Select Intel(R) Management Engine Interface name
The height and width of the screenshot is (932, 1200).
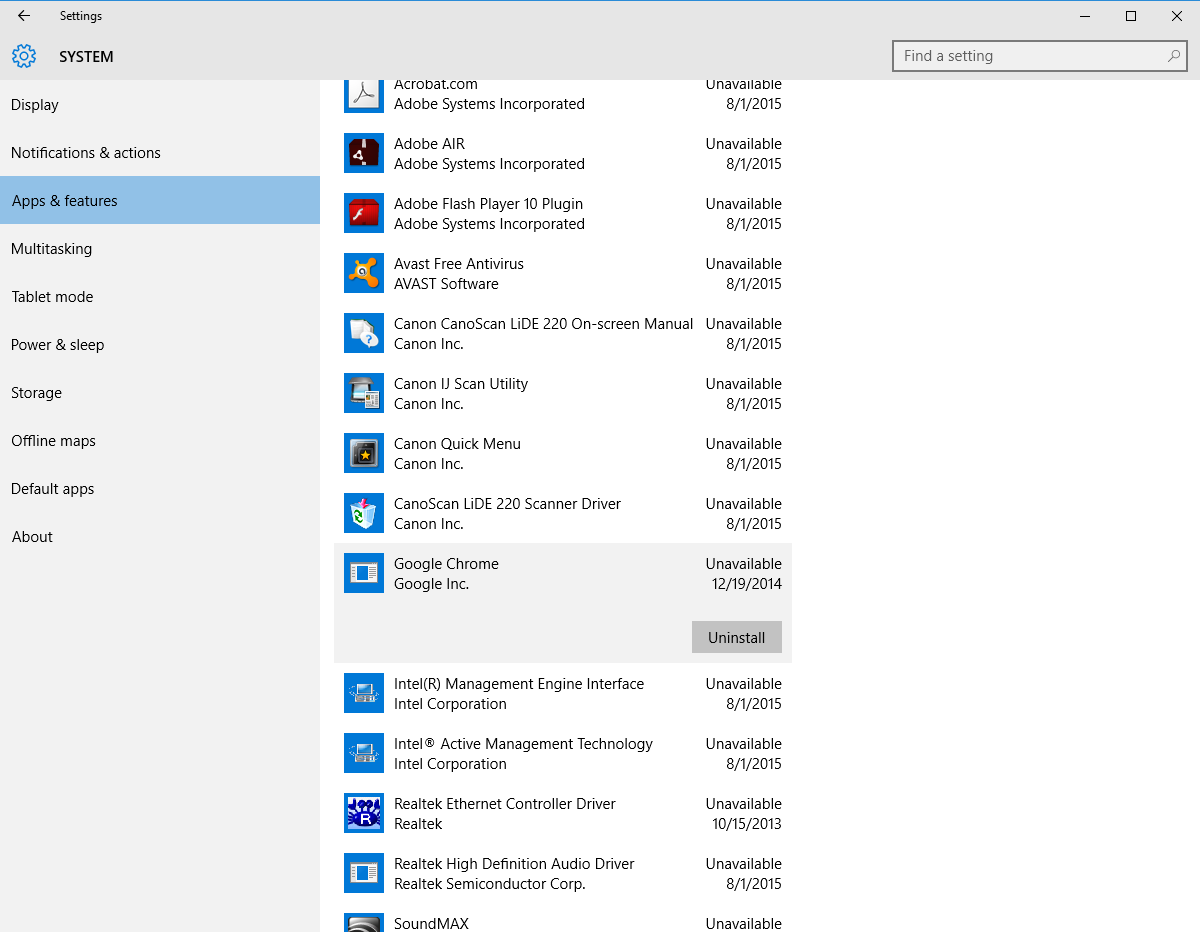[x=519, y=684]
